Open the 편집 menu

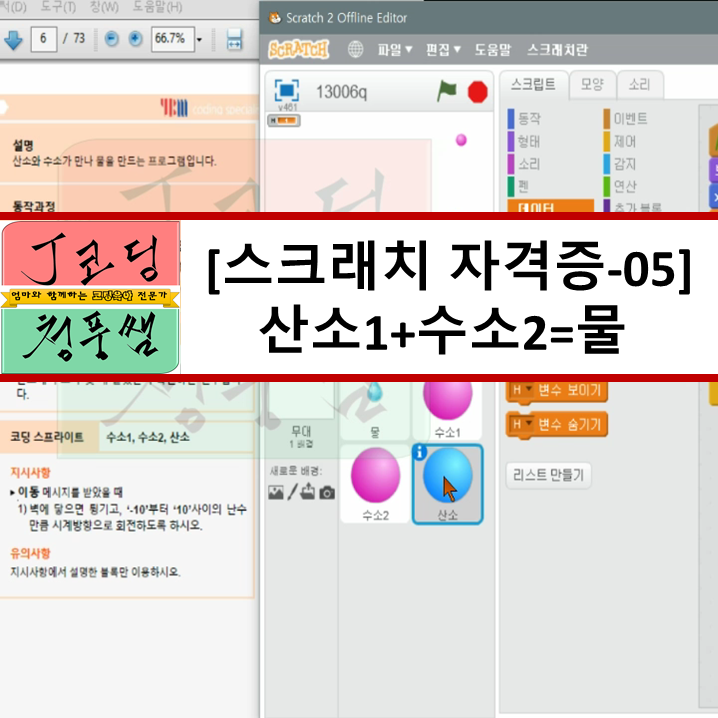(443, 49)
